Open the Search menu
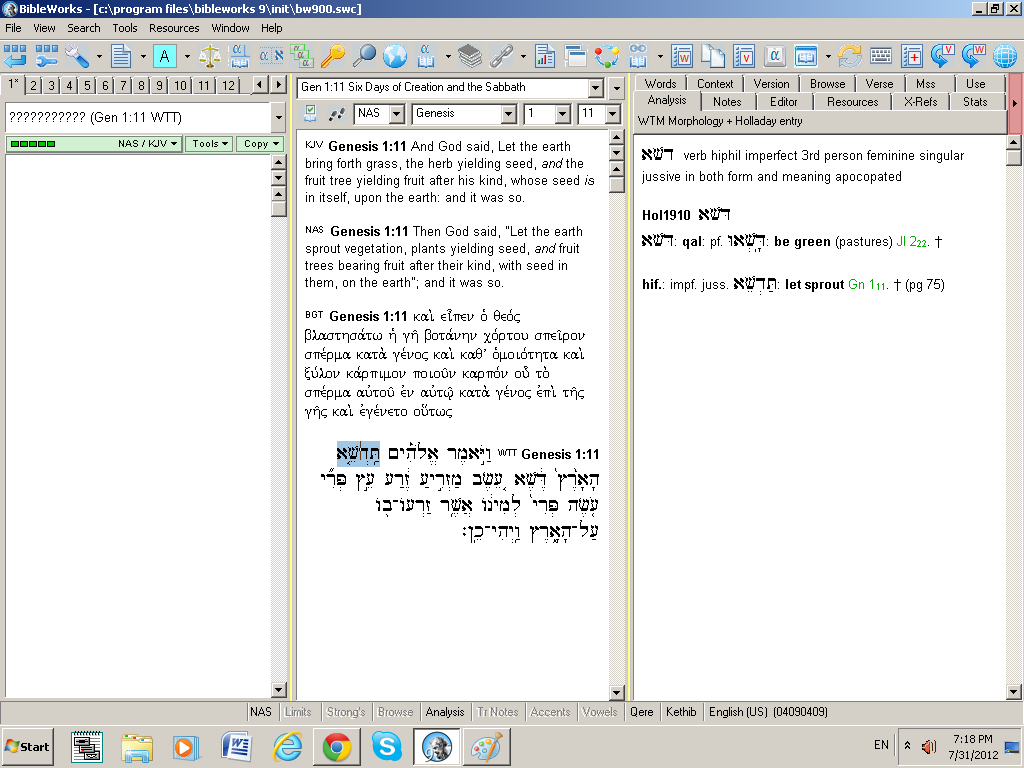 (84, 28)
